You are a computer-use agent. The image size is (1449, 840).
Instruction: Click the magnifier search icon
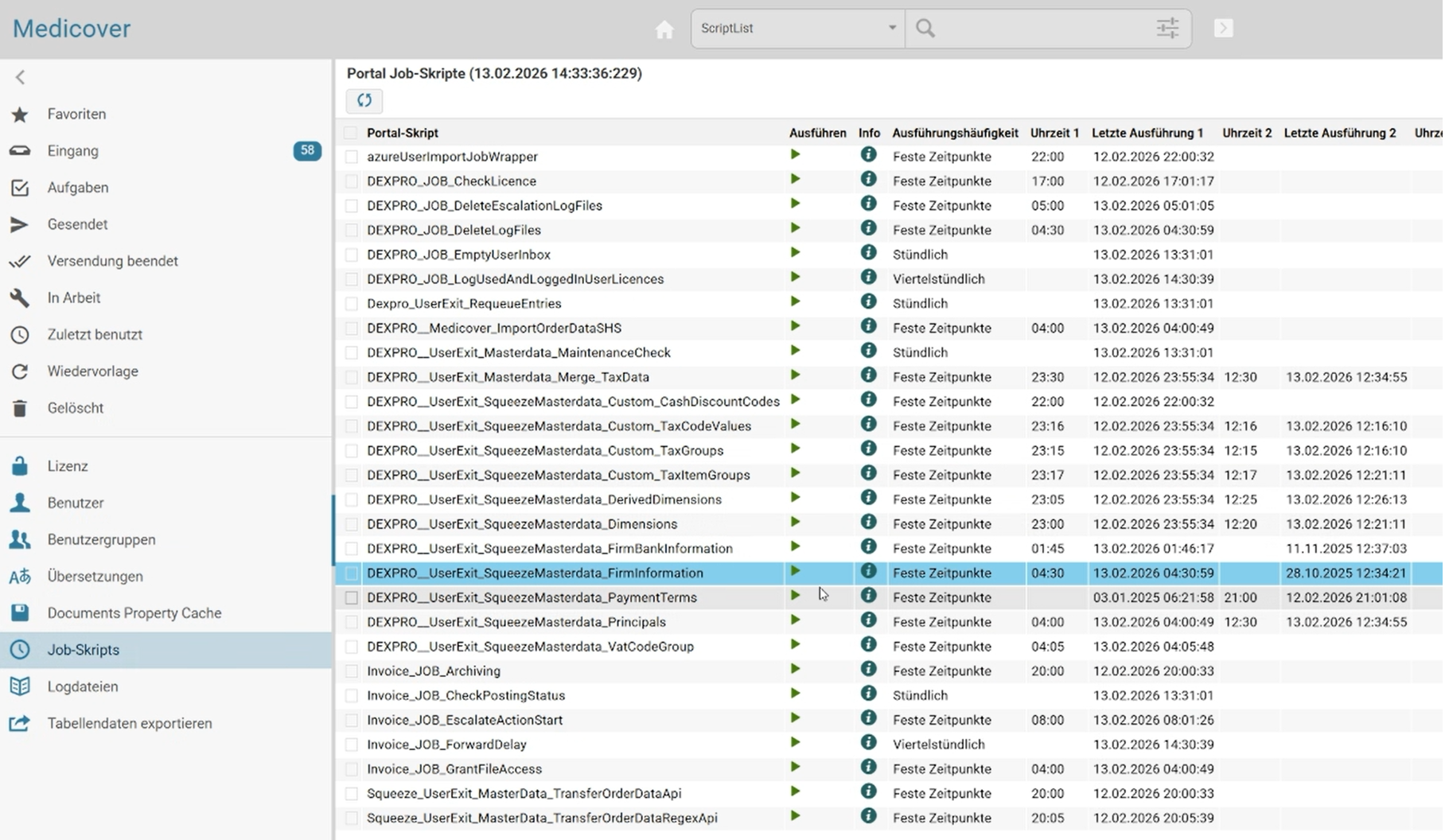(925, 29)
